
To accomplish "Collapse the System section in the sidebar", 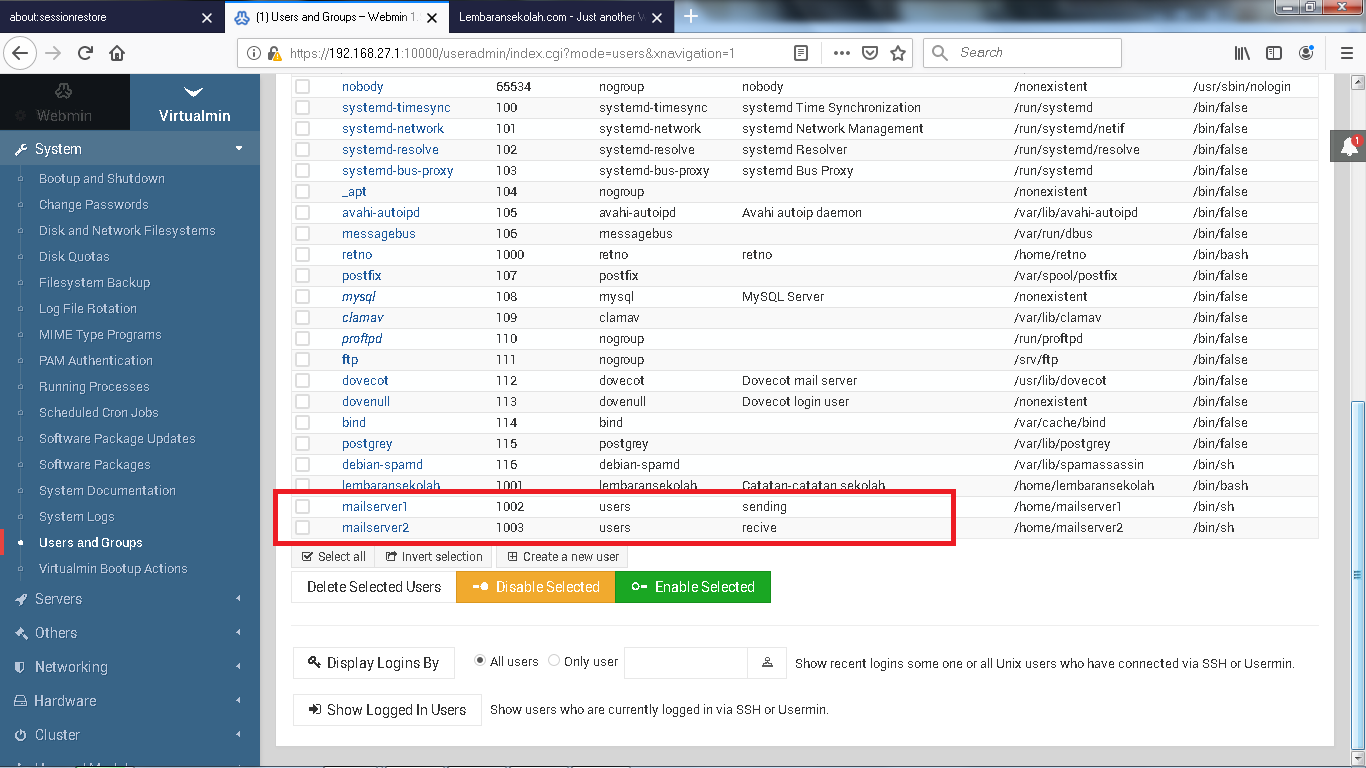I will pos(240,148).
